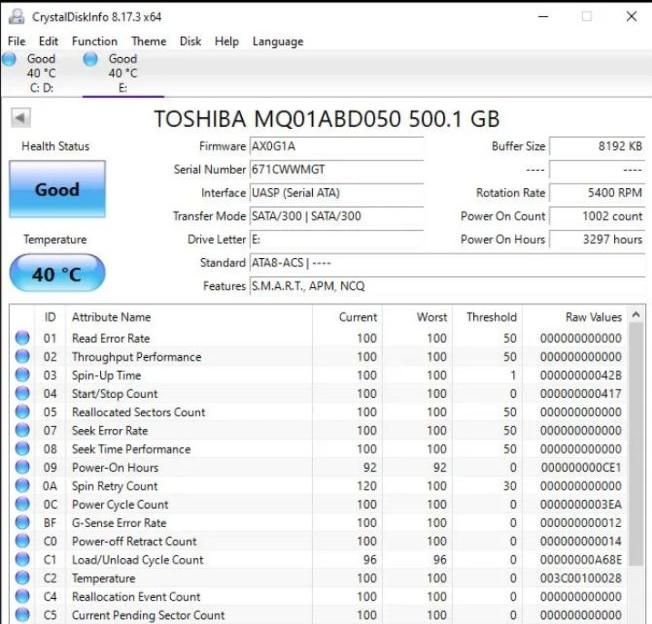Select the Load/Unload Cycle Count row text
Image resolution: width=652 pixels, height=624 pixels.
[138, 560]
